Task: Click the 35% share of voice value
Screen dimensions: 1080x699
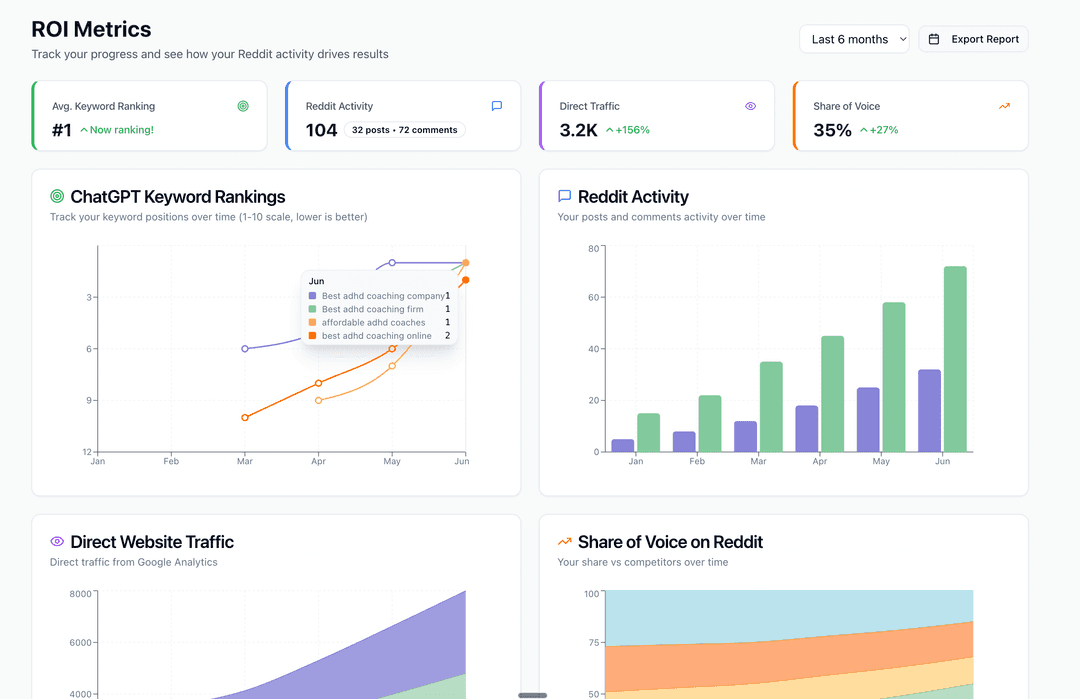Action: 832,130
